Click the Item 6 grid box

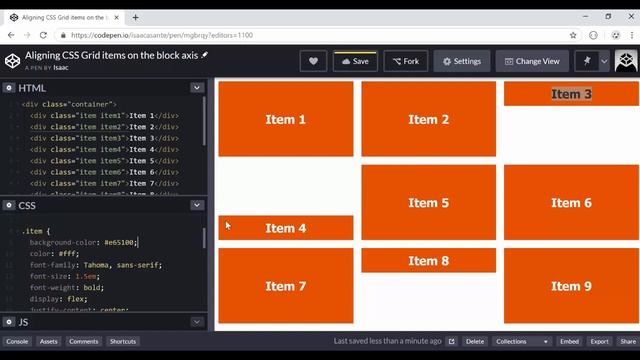click(x=571, y=202)
